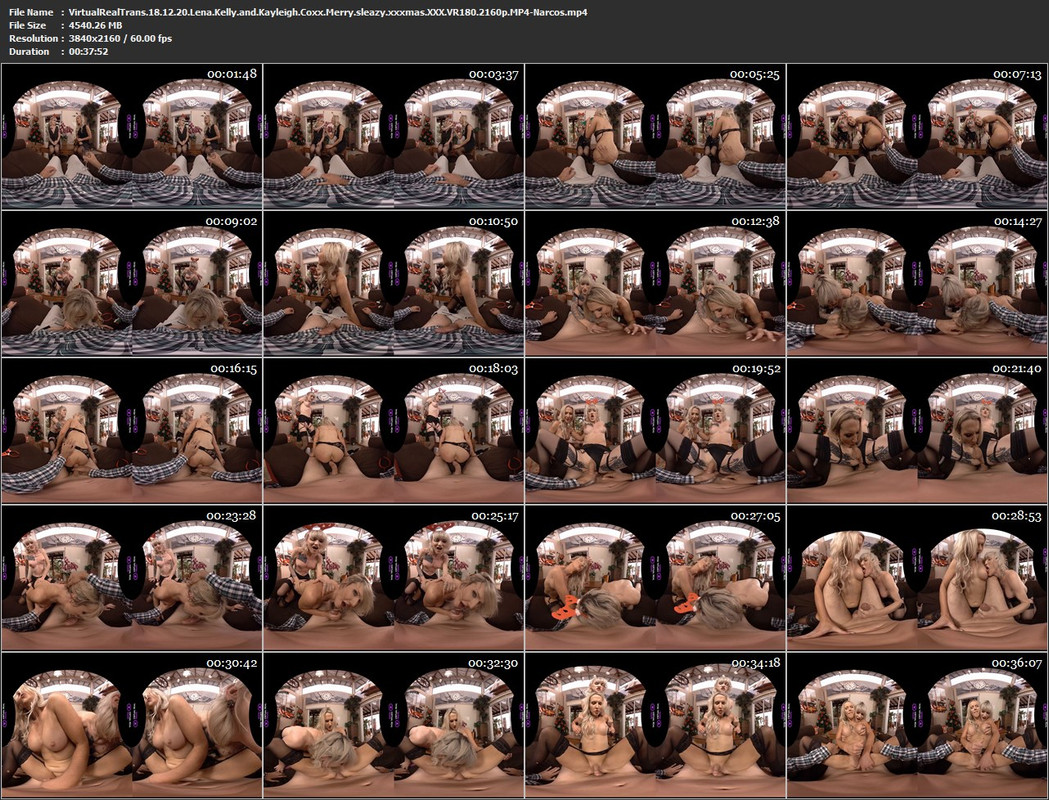Open the frame labeled 00:18:03
The height and width of the screenshot is (800, 1049).
tap(394, 431)
